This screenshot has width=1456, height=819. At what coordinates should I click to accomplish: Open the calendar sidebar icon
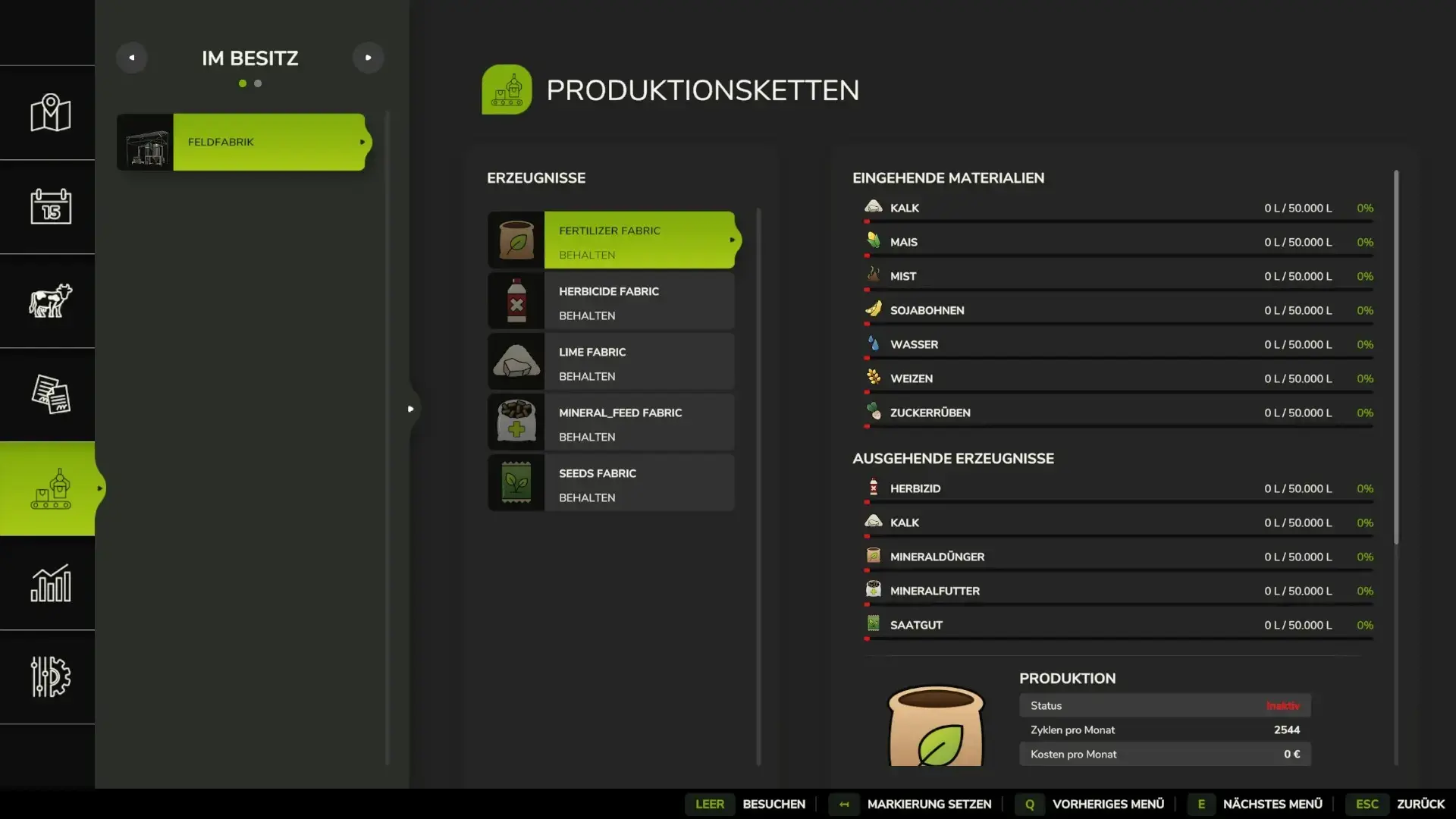[x=50, y=206]
